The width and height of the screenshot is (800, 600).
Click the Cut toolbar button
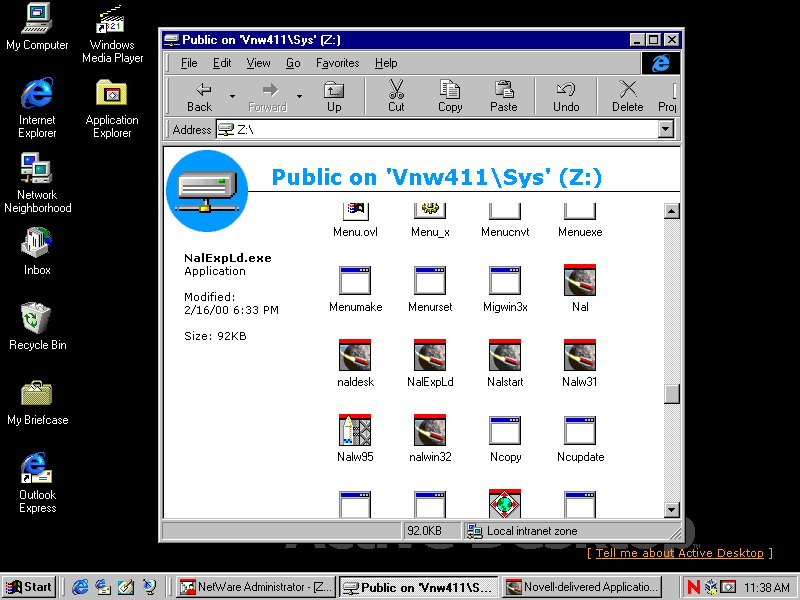pos(396,96)
